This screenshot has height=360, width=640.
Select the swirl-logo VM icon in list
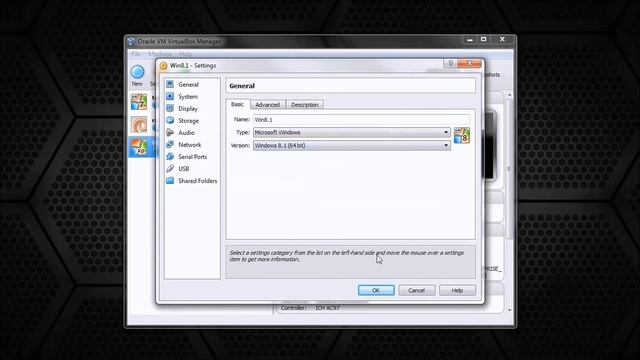[139, 124]
